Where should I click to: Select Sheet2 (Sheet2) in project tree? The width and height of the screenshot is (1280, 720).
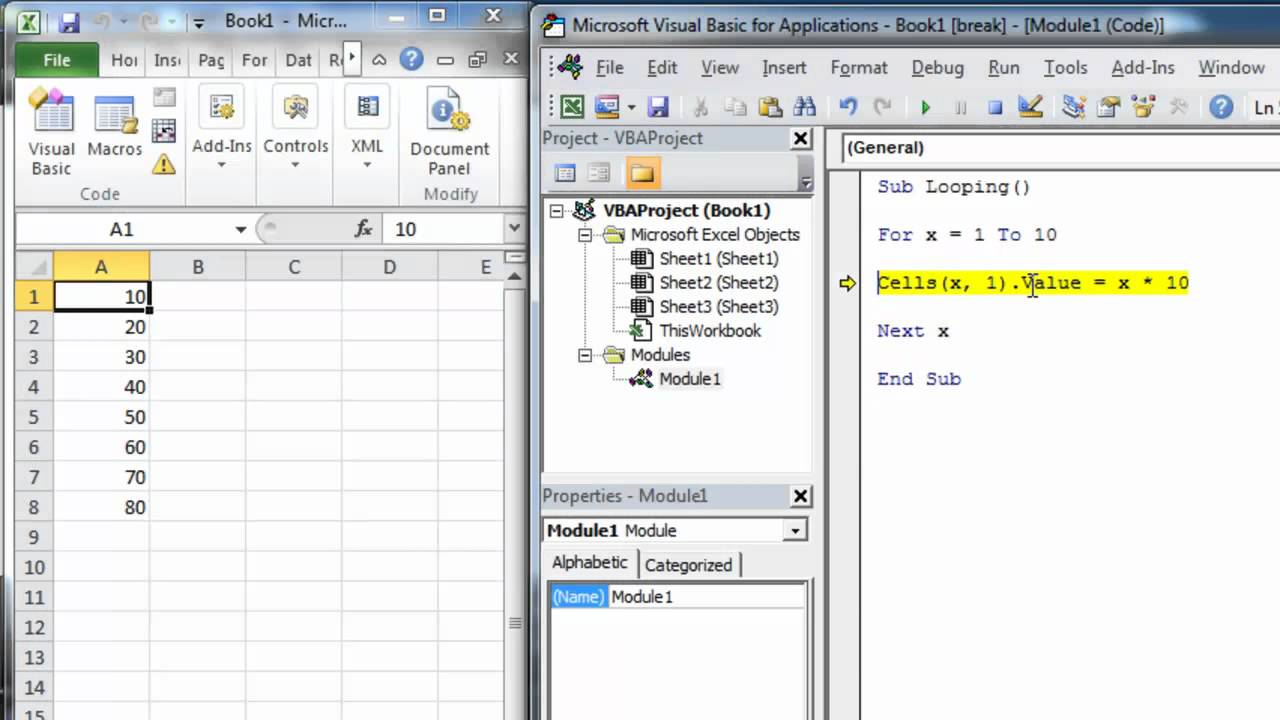point(718,283)
